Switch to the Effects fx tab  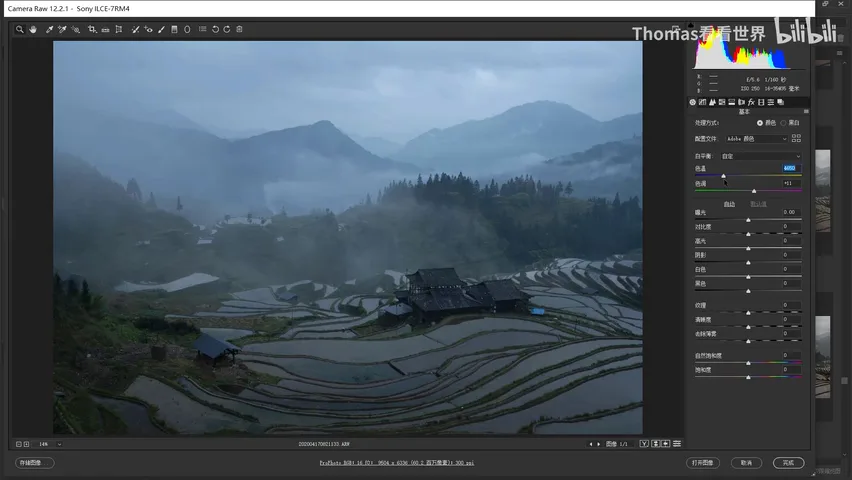[751, 102]
